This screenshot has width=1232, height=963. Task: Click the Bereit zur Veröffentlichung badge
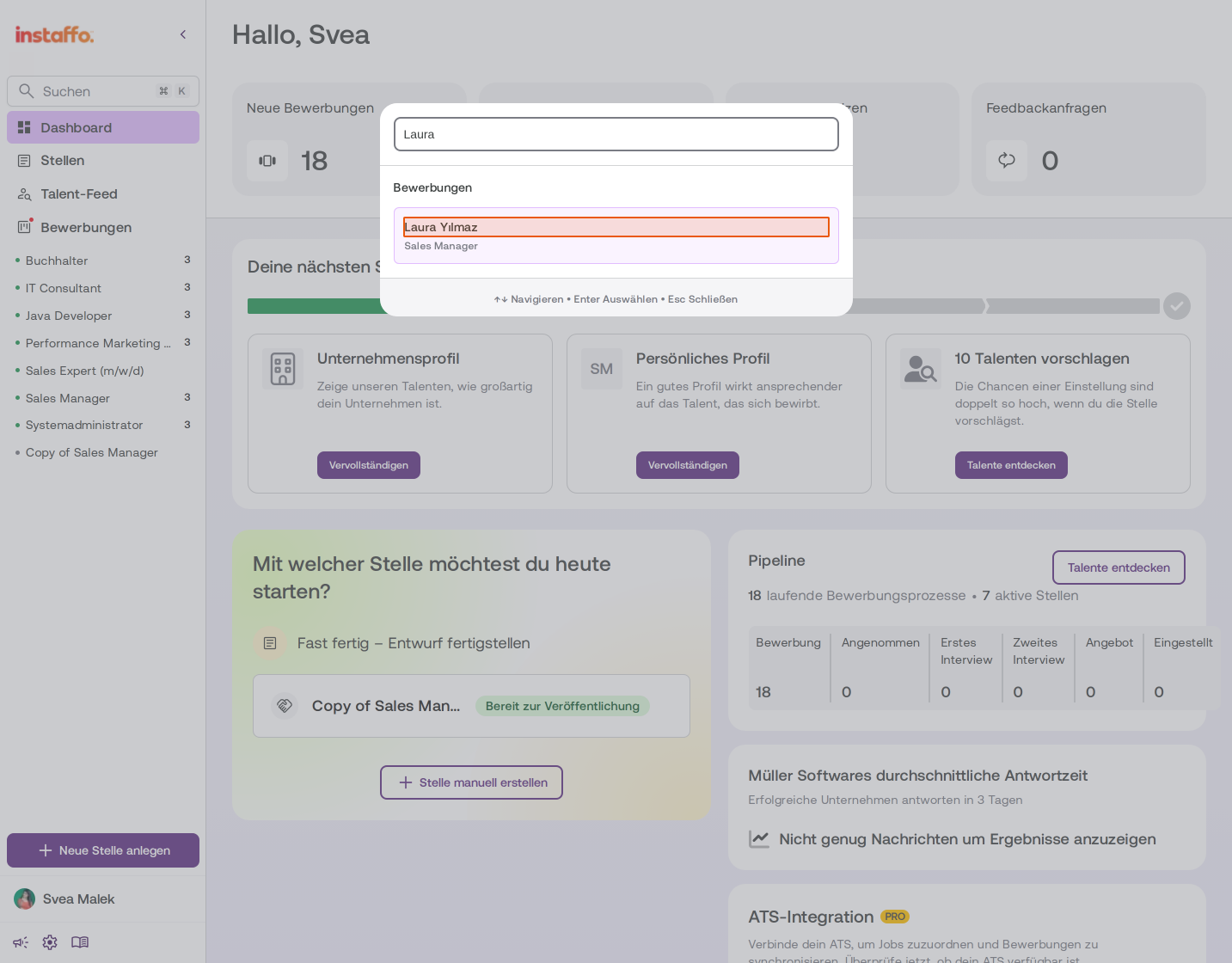point(562,706)
